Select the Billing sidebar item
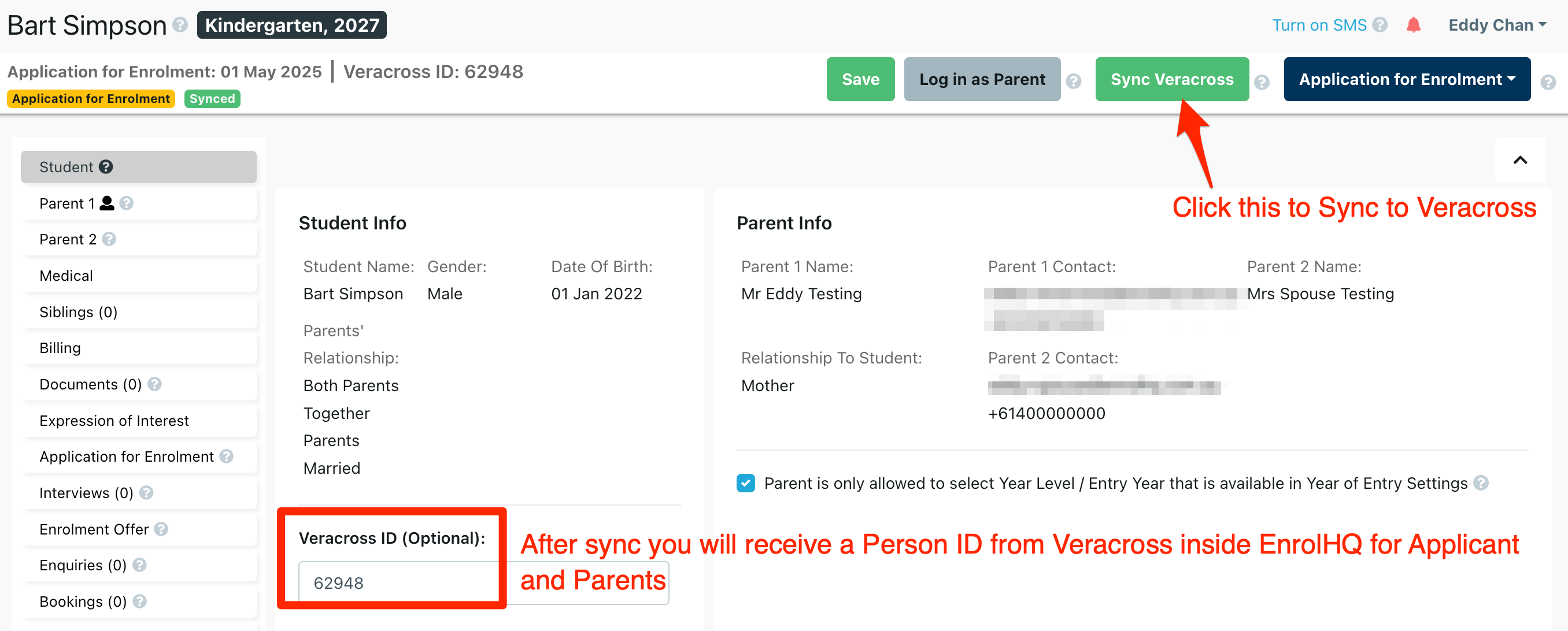This screenshot has width=1568, height=631. click(x=60, y=348)
